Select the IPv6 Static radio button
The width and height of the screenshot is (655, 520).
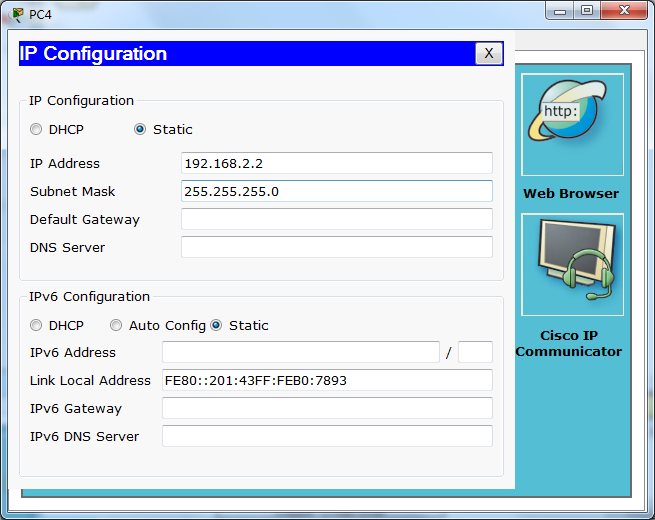pos(216,325)
